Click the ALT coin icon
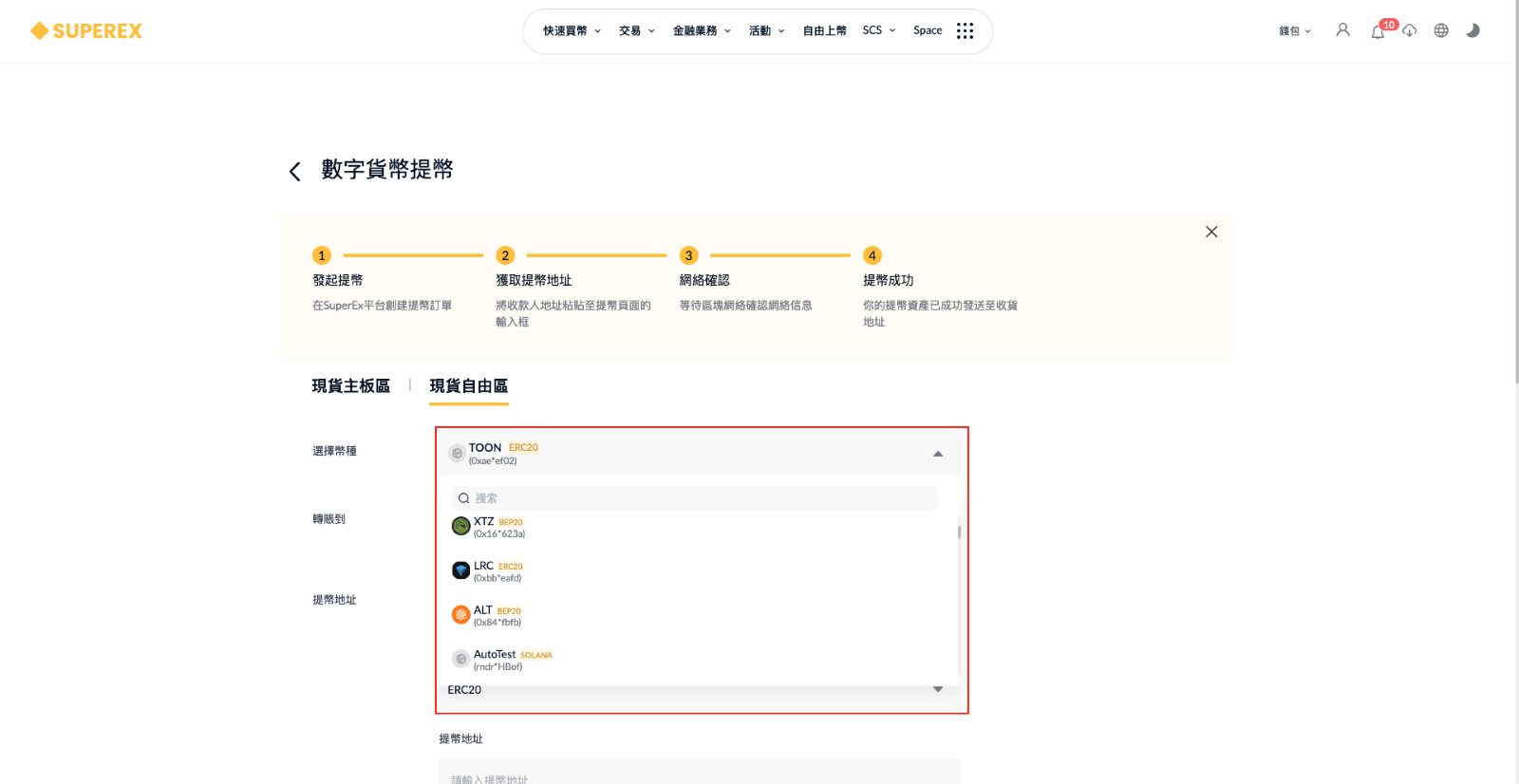Viewport: 1519px width, 784px height. pos(461,614)
